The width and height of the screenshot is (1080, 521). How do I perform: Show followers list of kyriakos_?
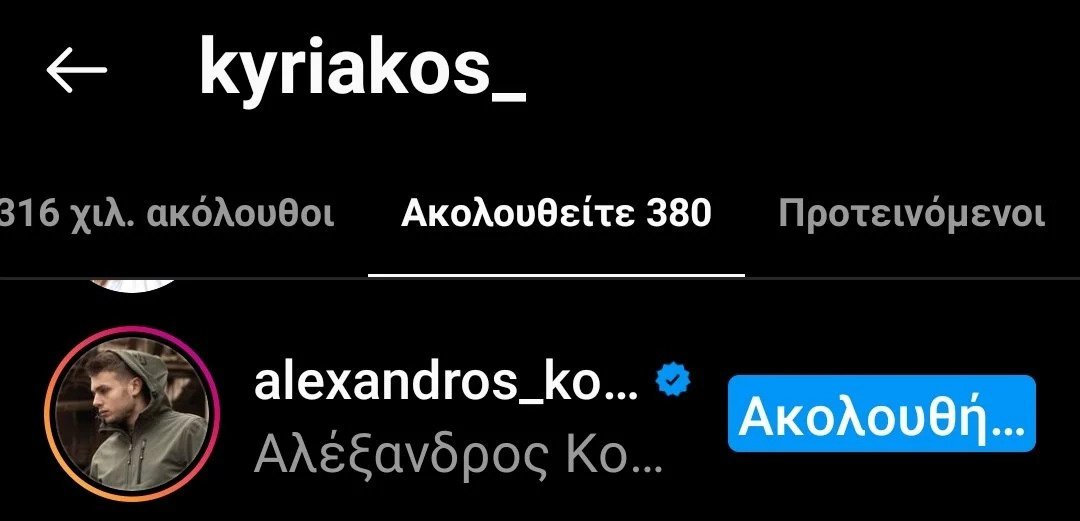[167, 214]
